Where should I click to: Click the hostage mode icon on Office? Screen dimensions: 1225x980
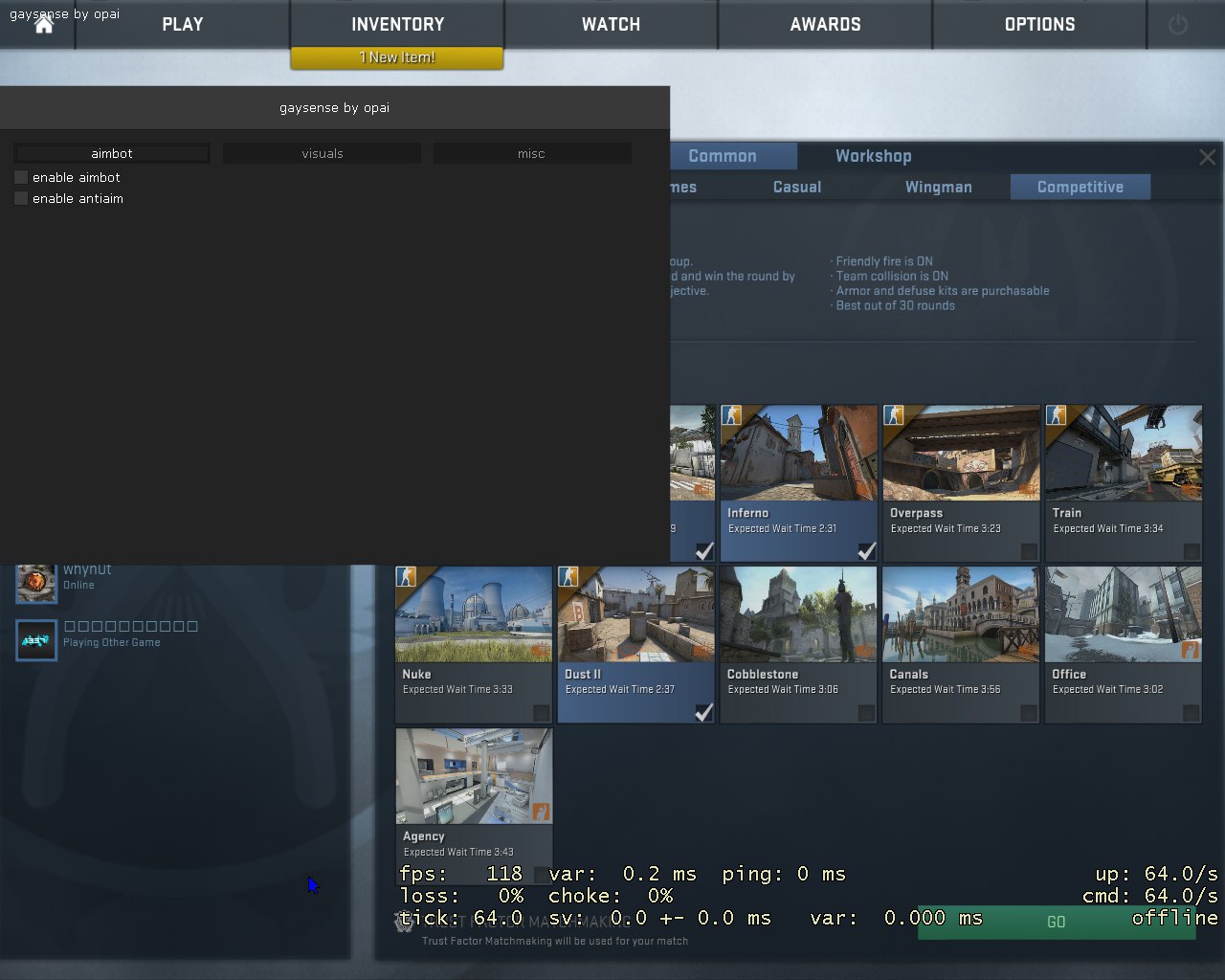(1191, 651)
